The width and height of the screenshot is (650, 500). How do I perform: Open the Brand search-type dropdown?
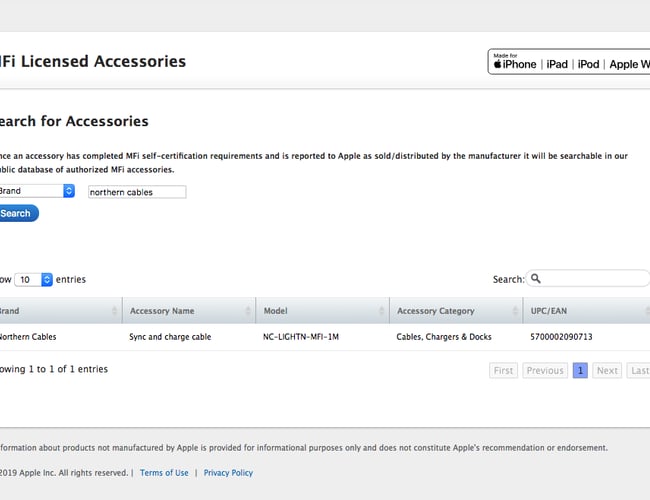[36, 191]
